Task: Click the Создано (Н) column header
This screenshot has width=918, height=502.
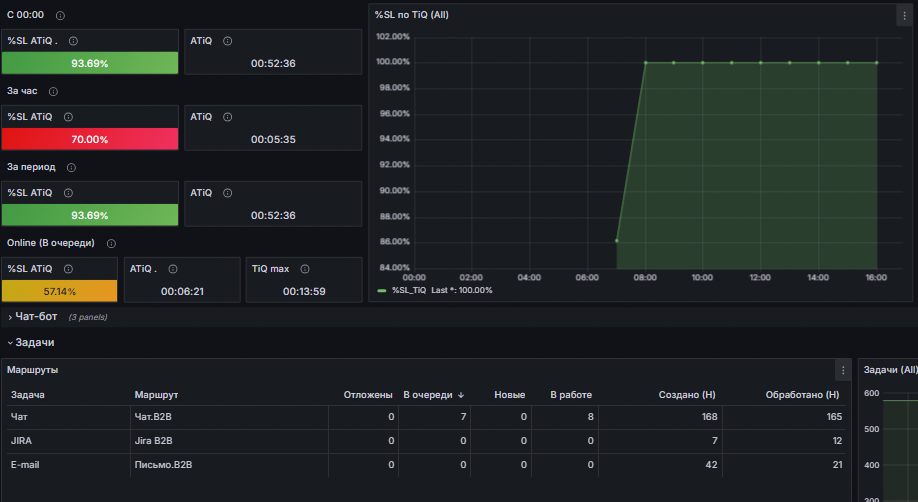Action: [687, 395]
